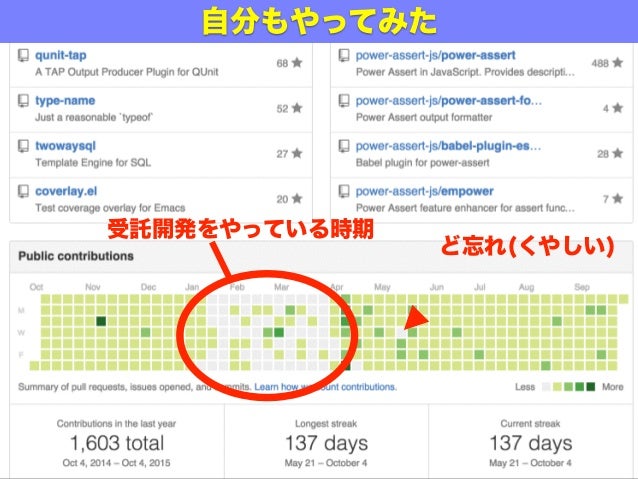Click the star icon for coverlay.el
The height and width of the screenshot is (479, 638).
point(297,199)
